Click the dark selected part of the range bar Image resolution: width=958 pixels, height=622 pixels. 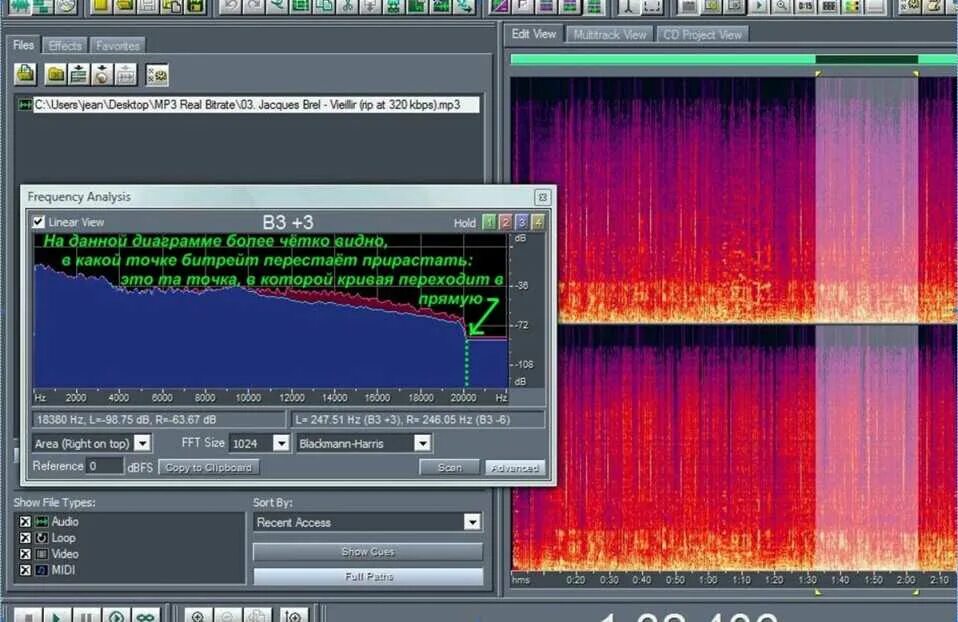point(866,59)
